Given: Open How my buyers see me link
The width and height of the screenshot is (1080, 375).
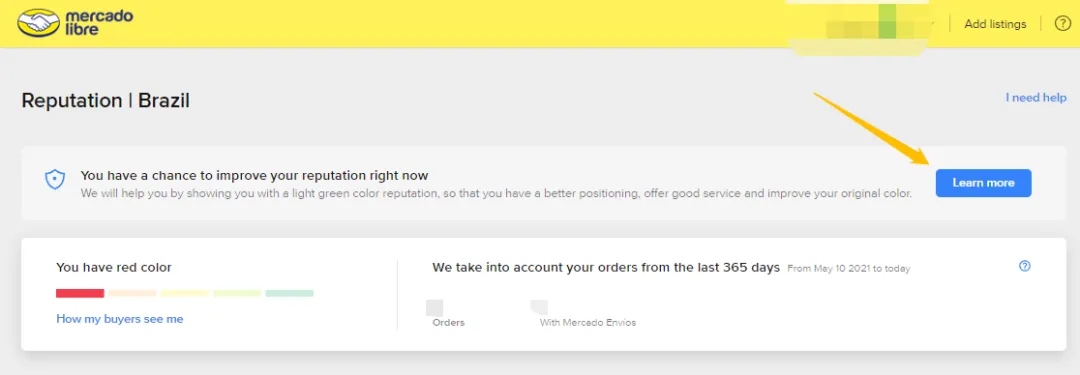Looking at the screenshot, I should pyautogui.click(x=120, y=319).
